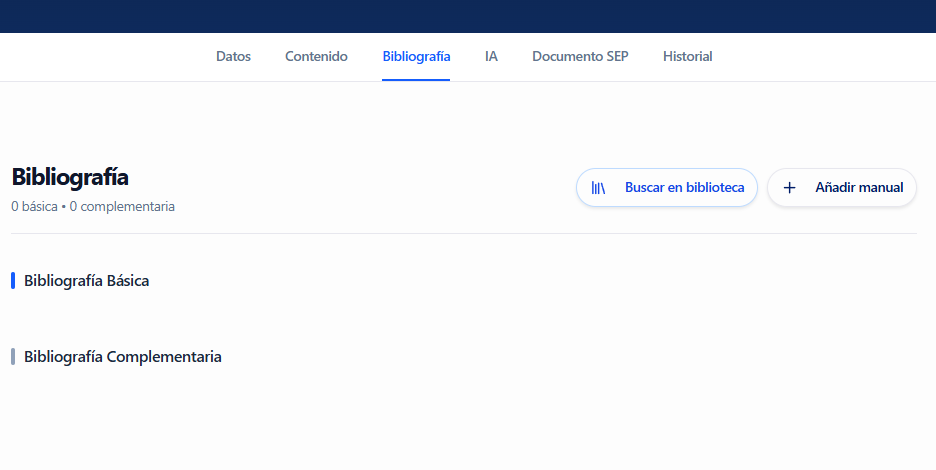Click the '0 básica • 0 complementaria' counter text

click(x=93, y=207)
